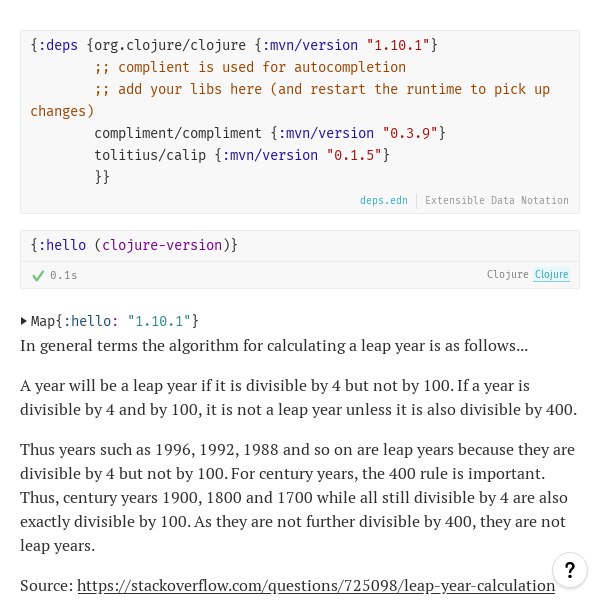Viewport: 600px width, 600px height.
Task: Click the deps.edn file name label
Action: point(384,200)
